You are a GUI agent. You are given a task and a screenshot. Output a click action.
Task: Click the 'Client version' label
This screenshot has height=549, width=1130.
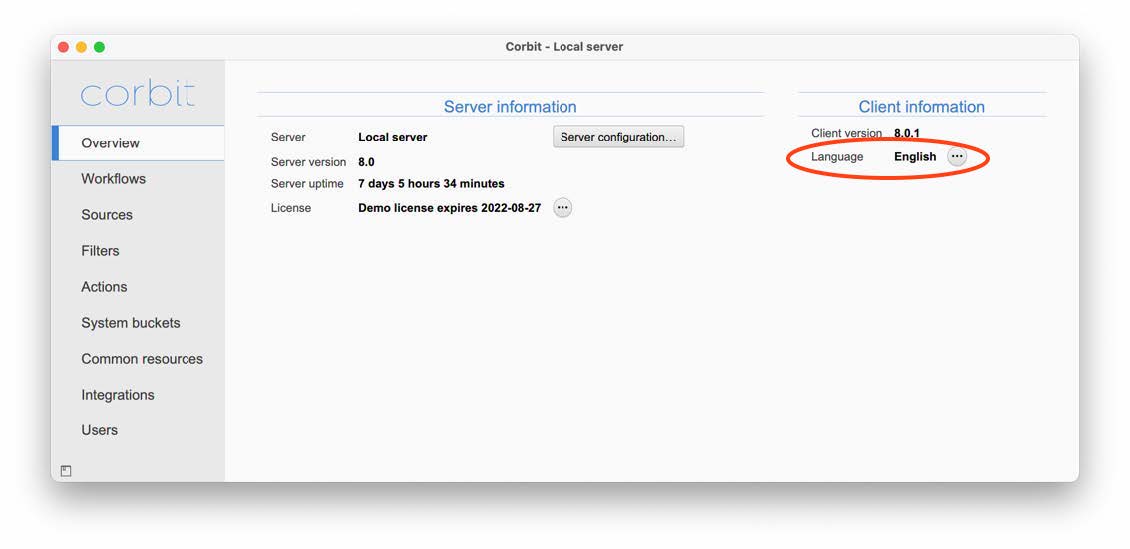point(846,133)
